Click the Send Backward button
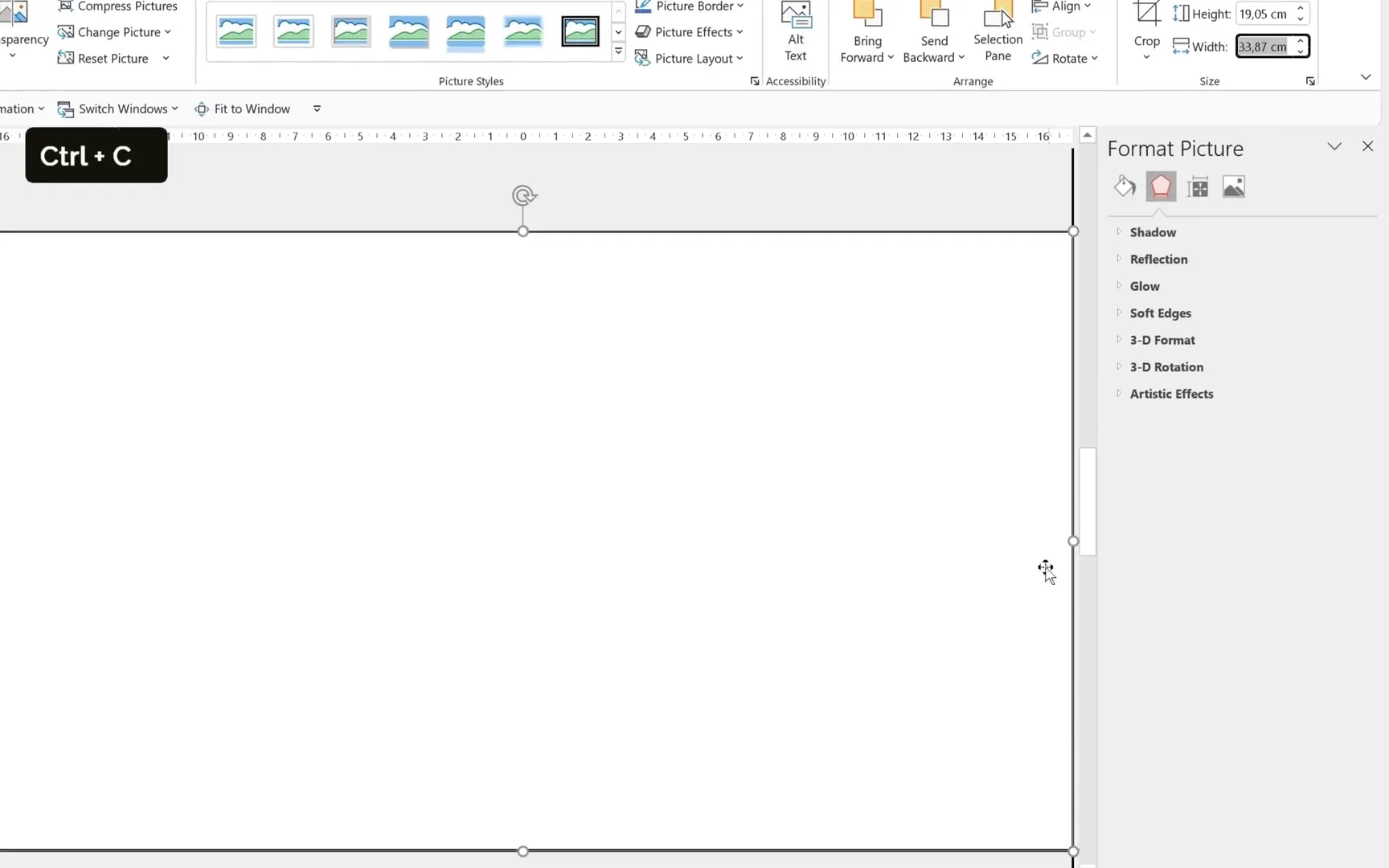This screenshot has height=868, width=1389. click(x=933, y=32)
